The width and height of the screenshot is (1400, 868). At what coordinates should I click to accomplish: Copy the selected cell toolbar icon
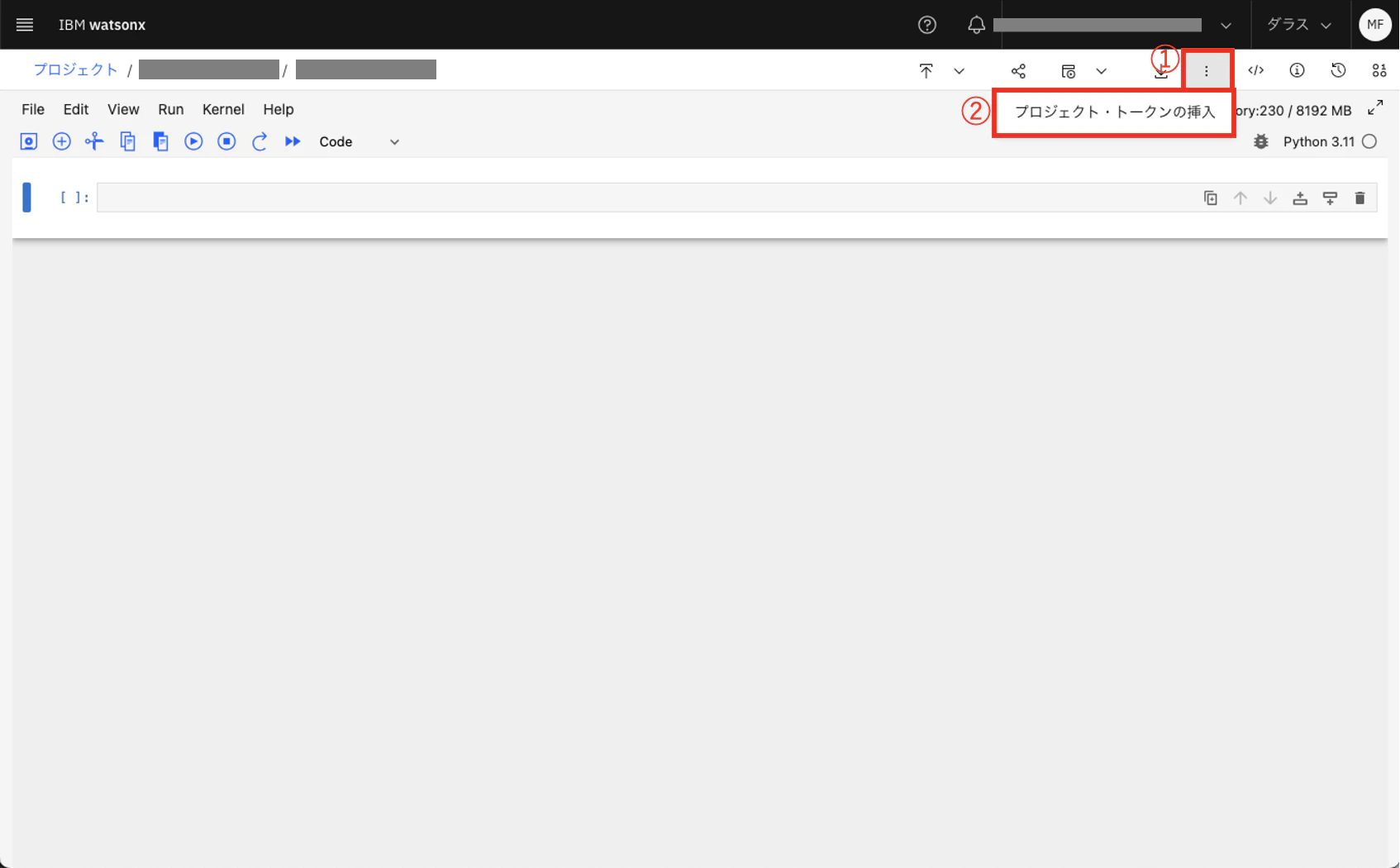tap(127, 141)
